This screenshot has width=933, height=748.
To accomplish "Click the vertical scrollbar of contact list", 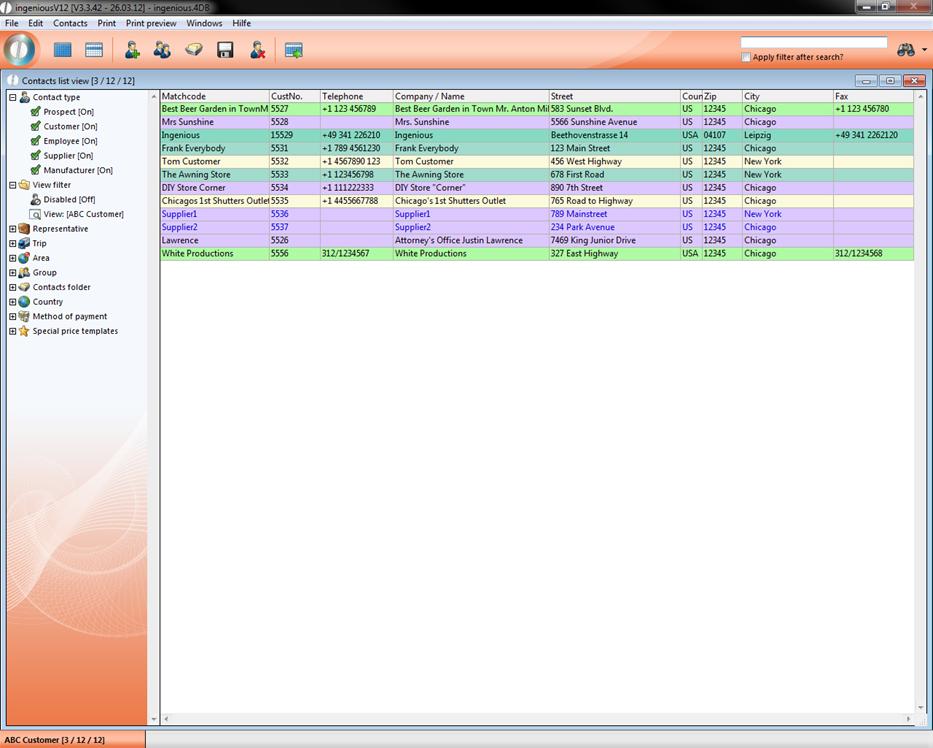I will (918, 400).
